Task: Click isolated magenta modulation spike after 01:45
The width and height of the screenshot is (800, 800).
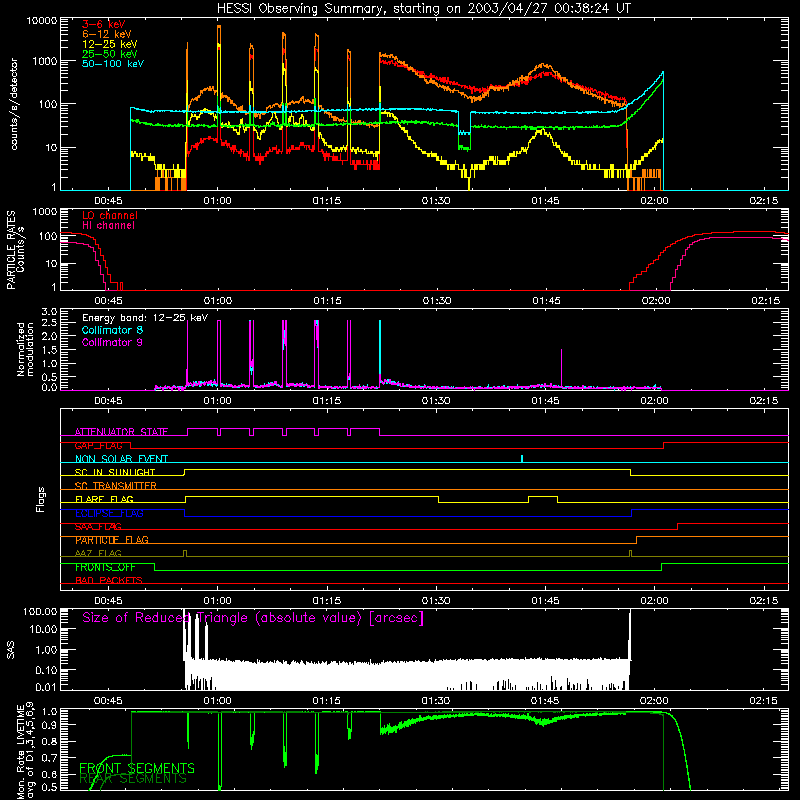Action: [562, 368]
